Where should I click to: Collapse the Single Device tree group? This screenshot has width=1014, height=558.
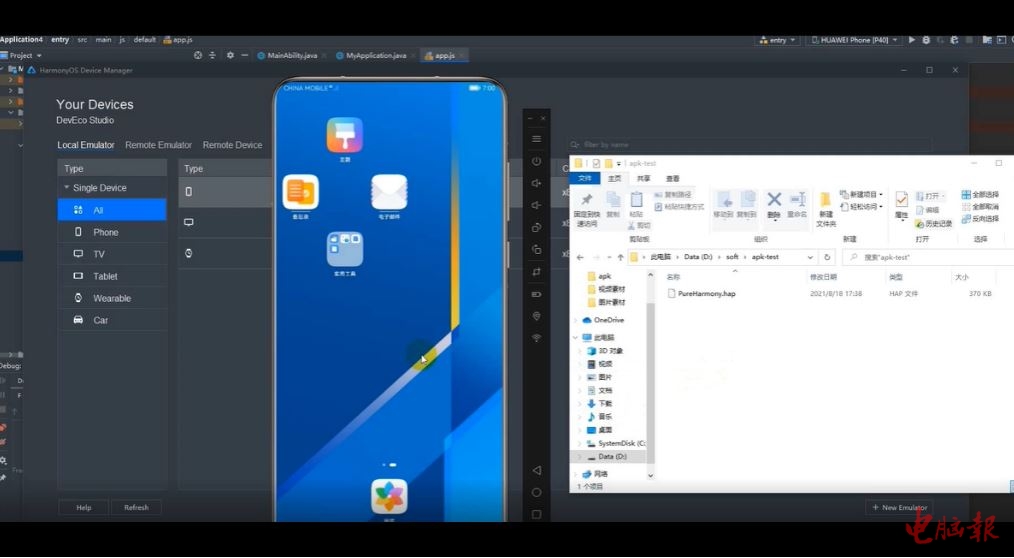(x=67, y=188)
